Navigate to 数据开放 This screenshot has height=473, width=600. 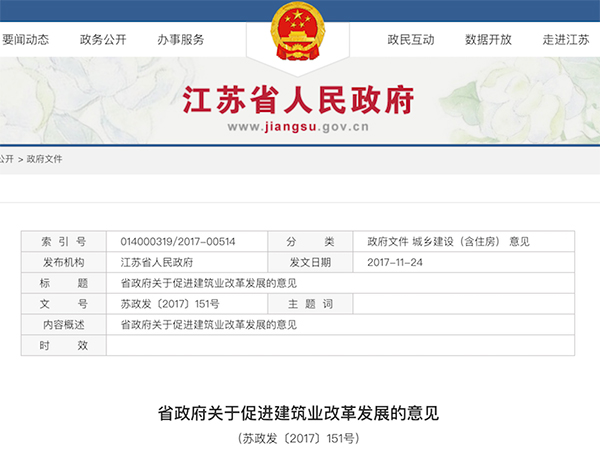pyautogui.click(x=488, y=40)
